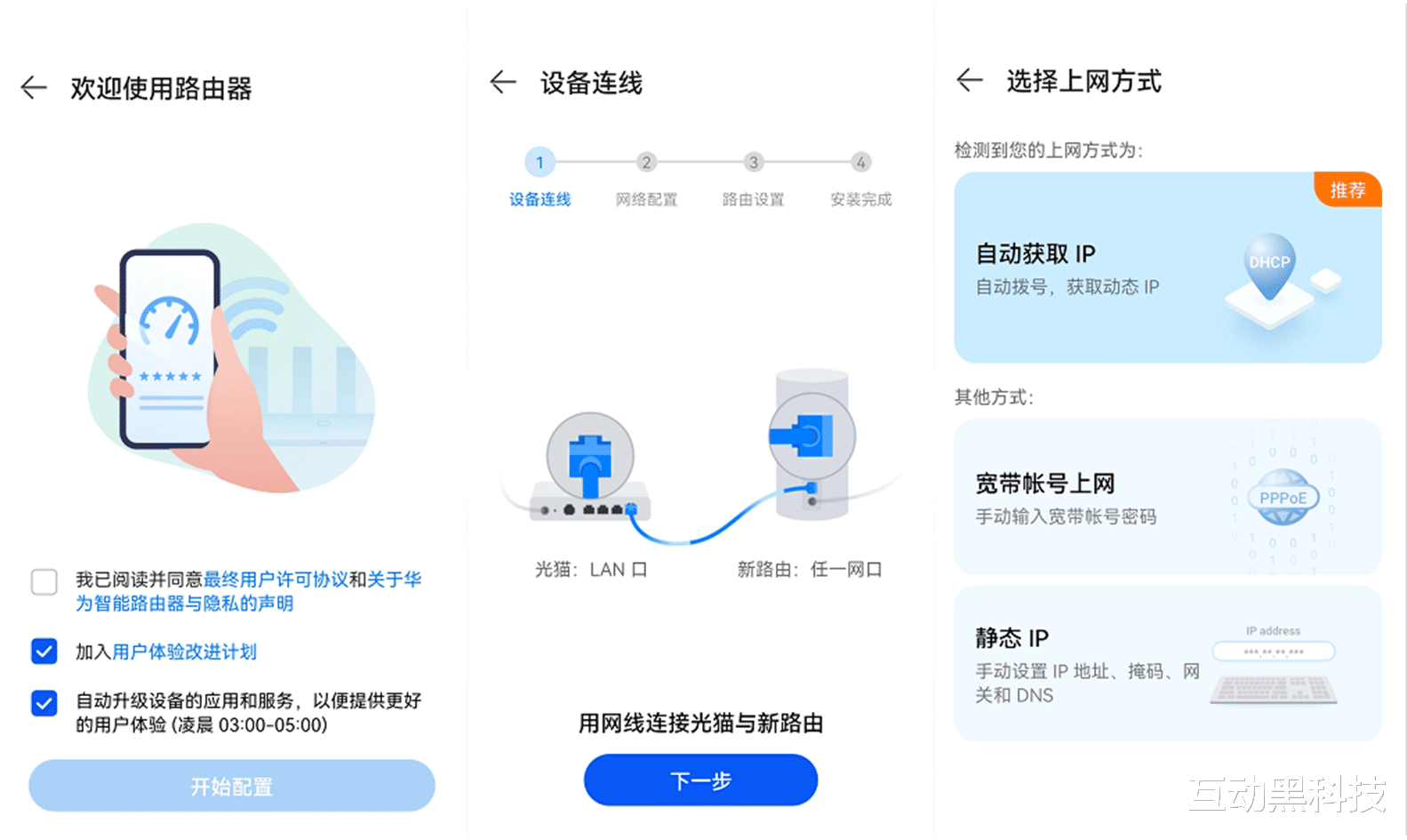Uncheck 自动升级设备的应用和服务 checkbox
Image resolution: width=1407 pixels, height=840 pixels.
click(44, 703)
